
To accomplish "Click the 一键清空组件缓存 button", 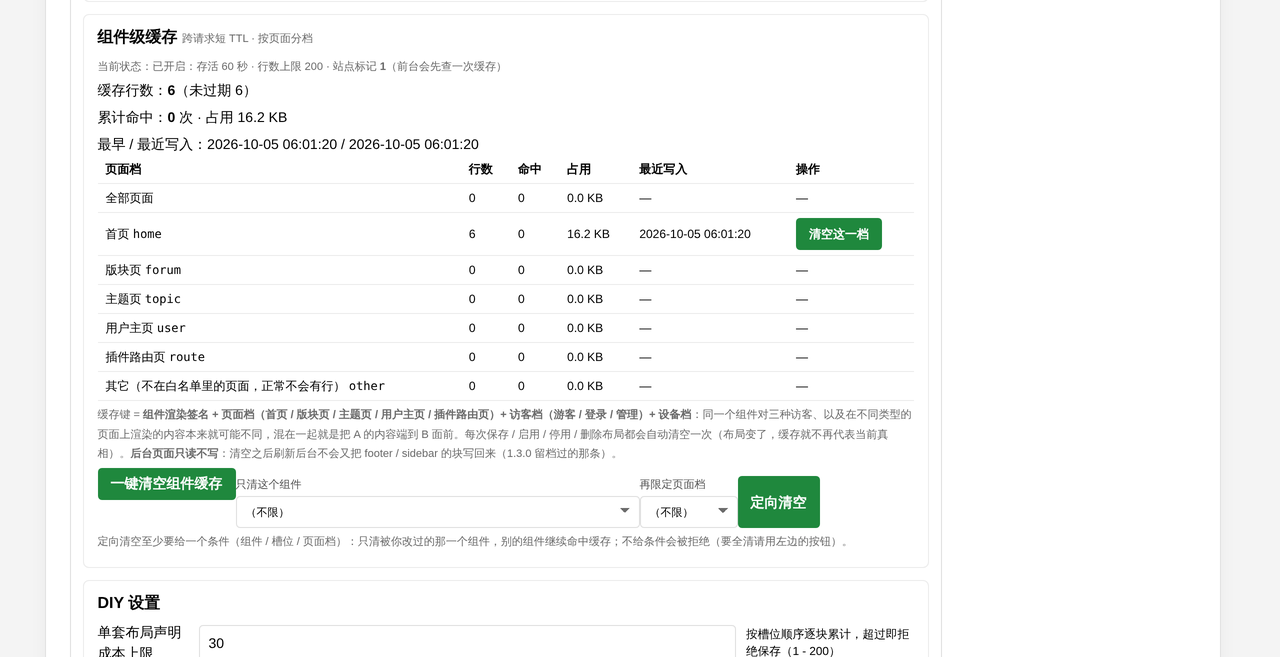I will point(166,484).
